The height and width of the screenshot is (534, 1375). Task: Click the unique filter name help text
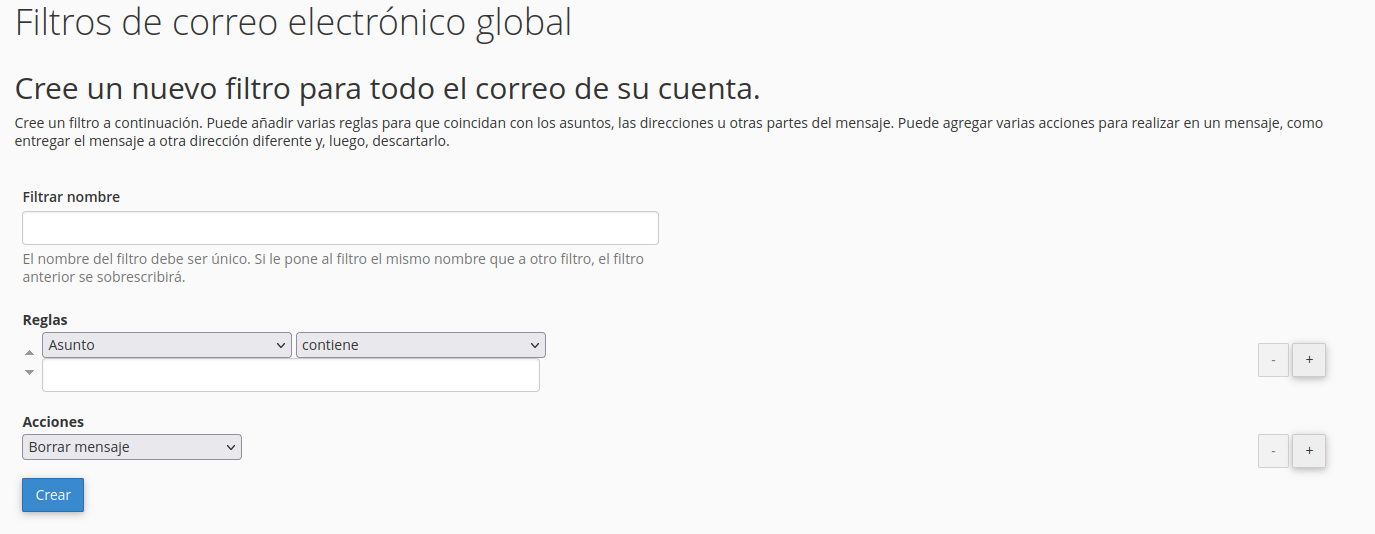[332, 268]
